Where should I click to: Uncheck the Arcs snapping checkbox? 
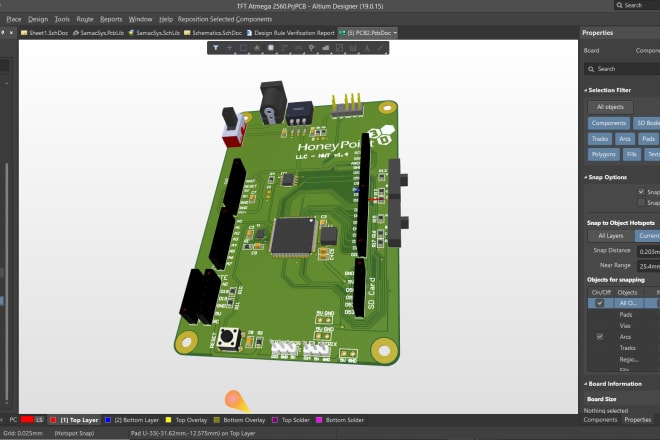pyautogui.click(x=600, y=336)
